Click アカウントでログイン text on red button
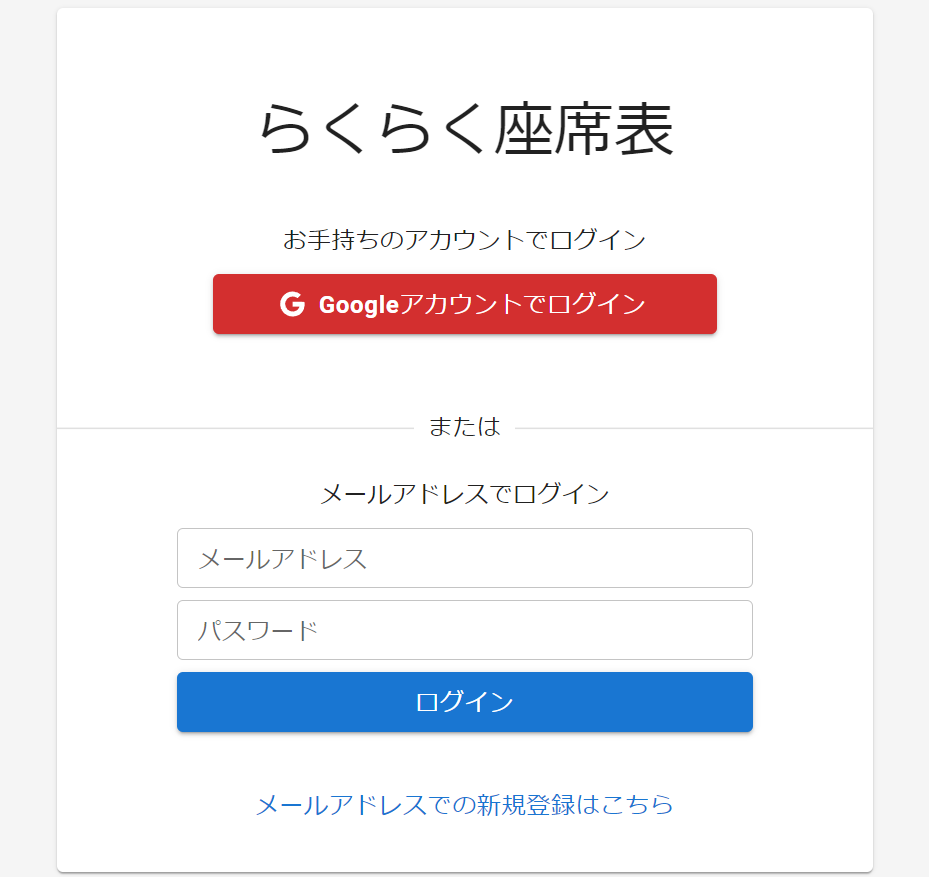 click(x=523, y=304)
